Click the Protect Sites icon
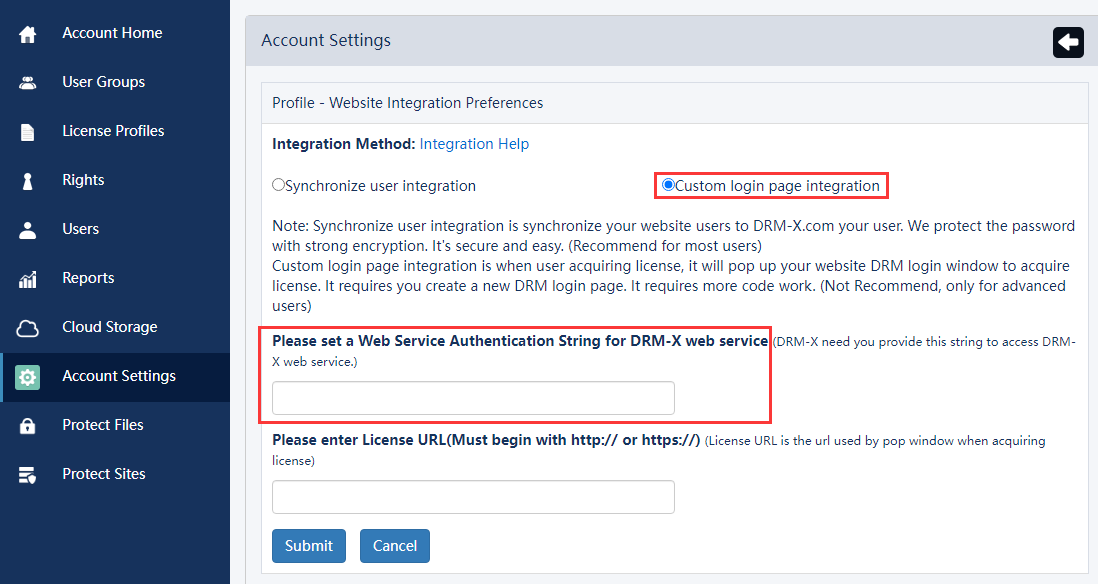Image resolution: width=1098 pixels, height=584 pixels. point(27,473)
